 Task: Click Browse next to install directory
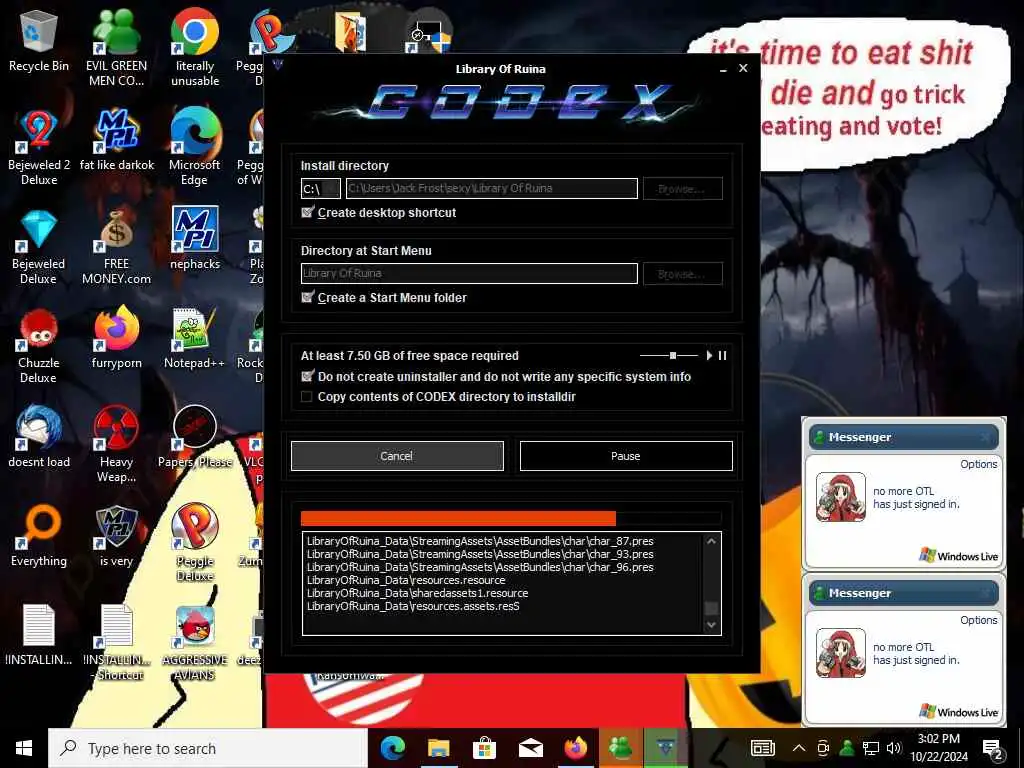pos(682,189)
